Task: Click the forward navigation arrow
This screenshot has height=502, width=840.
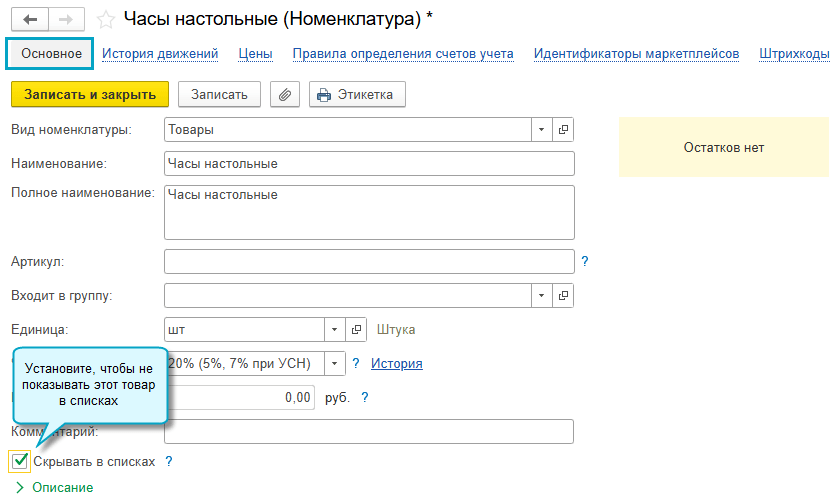Action: [x=66, y=19]
